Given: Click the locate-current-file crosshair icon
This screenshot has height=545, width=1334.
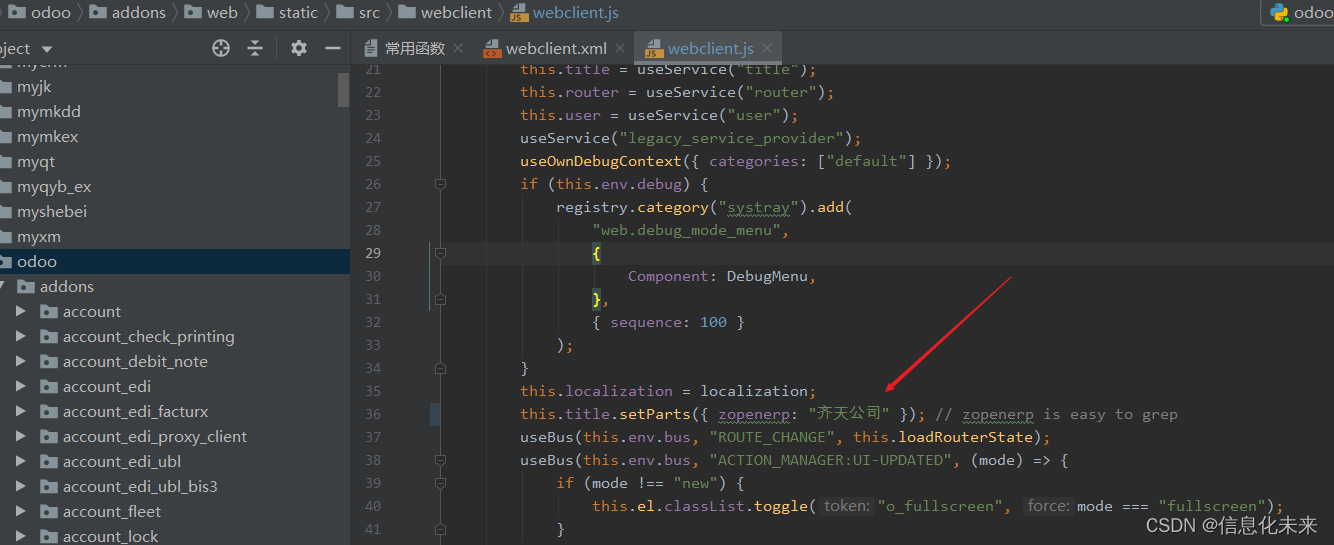Looking at the screenshot, I should click(221, 48).
